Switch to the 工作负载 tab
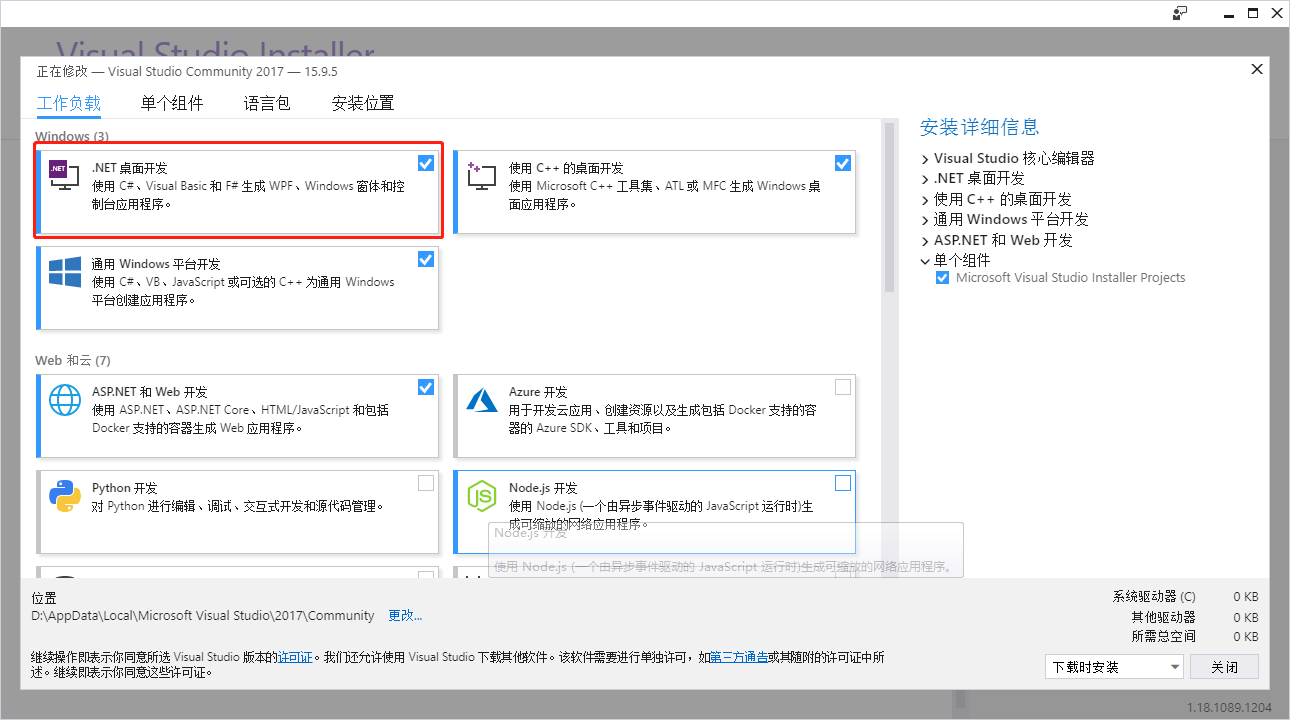 69,103
